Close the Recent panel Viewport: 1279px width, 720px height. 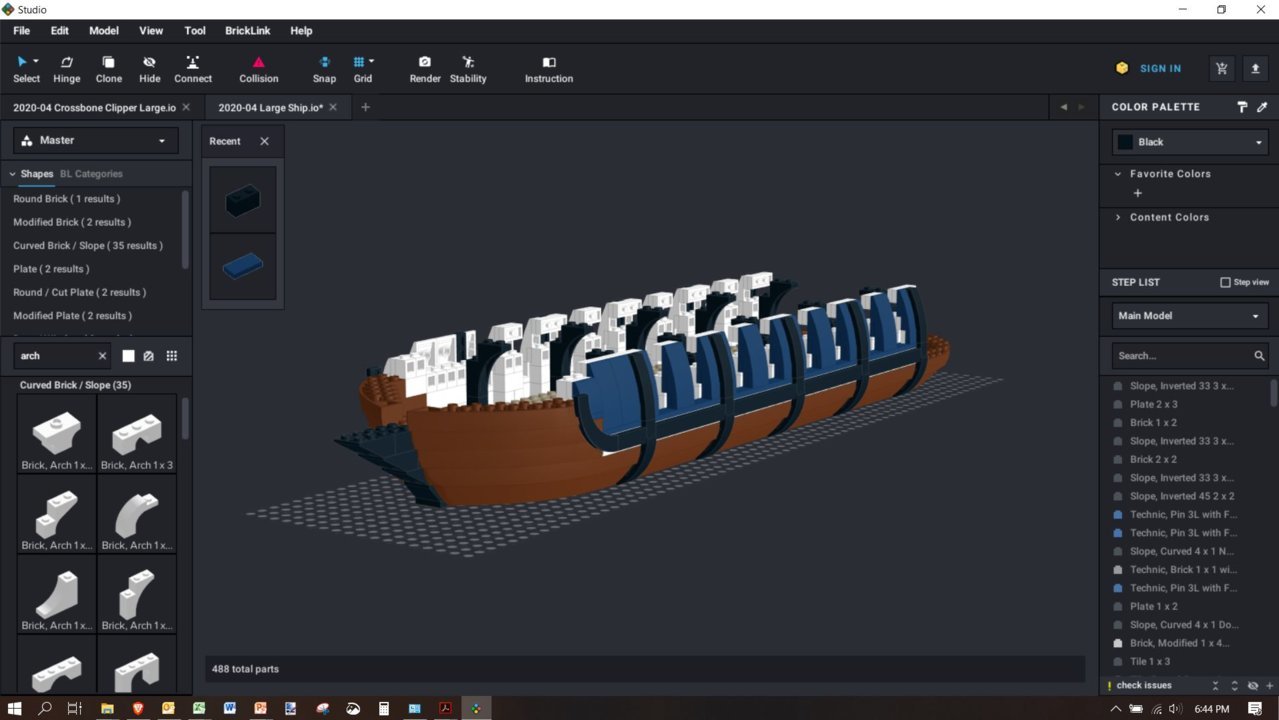[x=264, y=141]
